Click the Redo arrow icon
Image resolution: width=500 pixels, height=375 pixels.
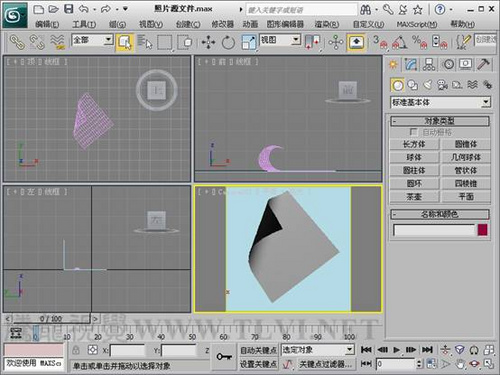tap(106, 9)
